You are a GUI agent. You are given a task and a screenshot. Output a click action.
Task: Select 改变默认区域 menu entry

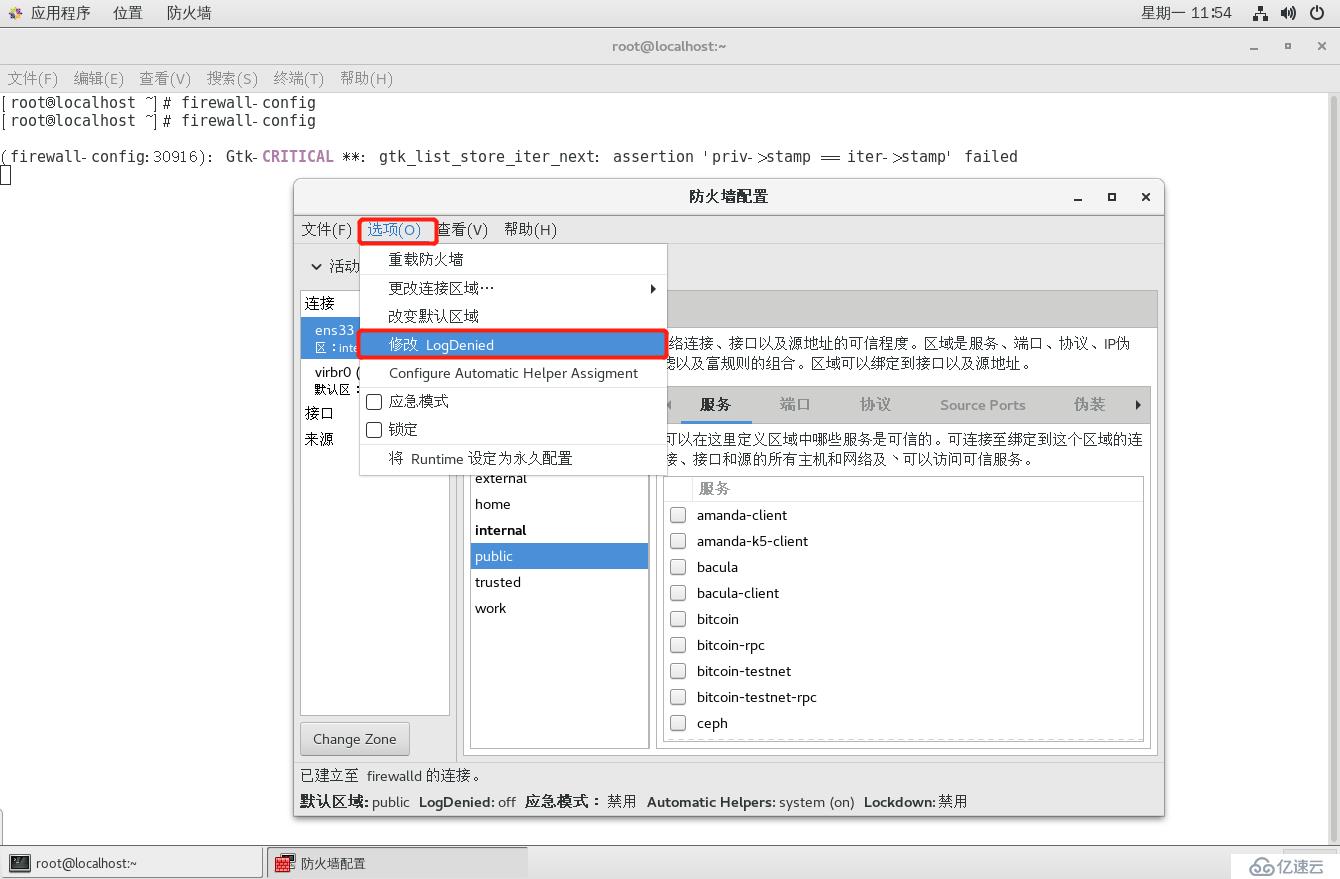513,316
